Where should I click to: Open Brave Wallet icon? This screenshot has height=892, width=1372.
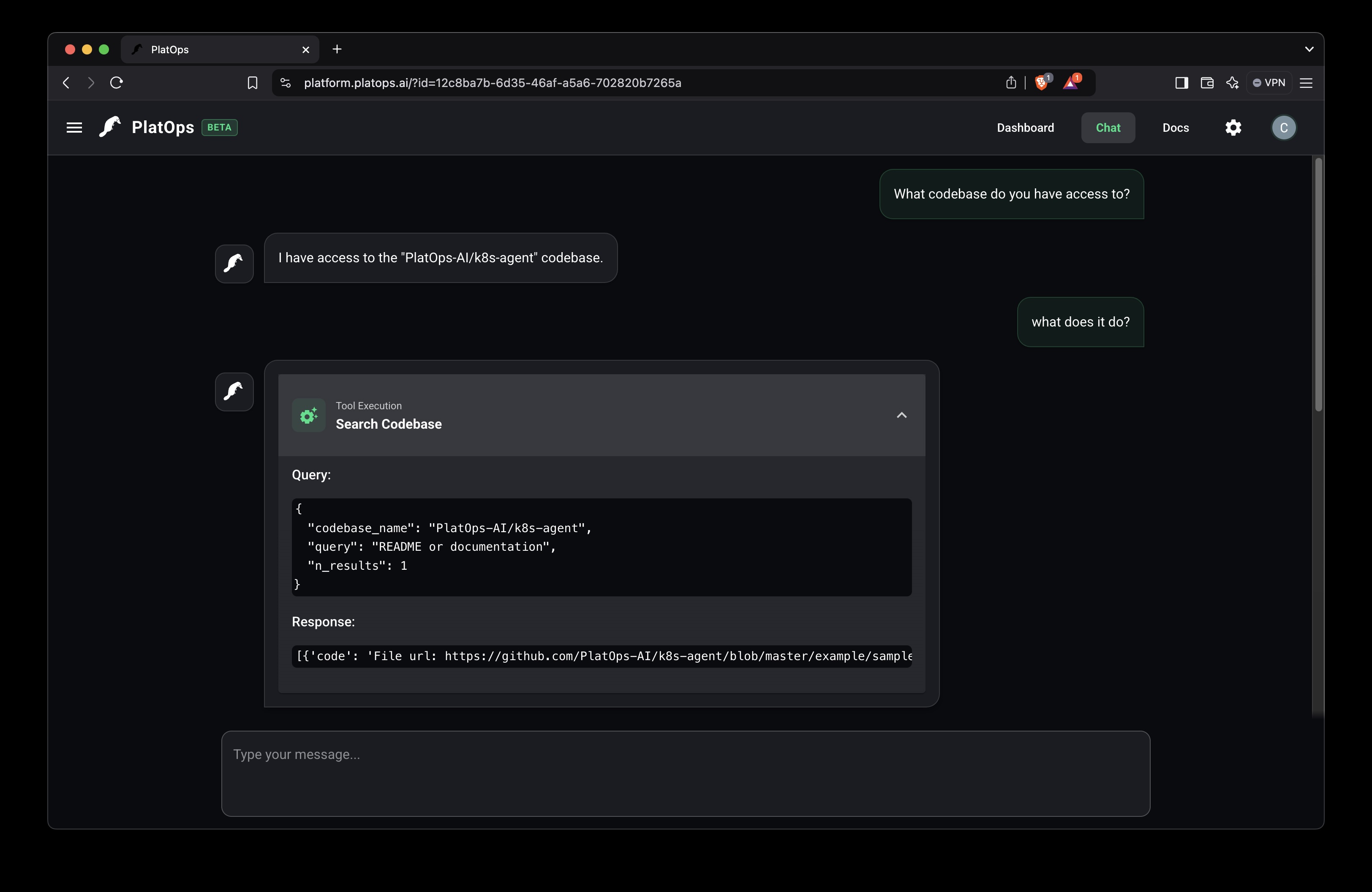pyautogui.click(x=1206, y=83)
